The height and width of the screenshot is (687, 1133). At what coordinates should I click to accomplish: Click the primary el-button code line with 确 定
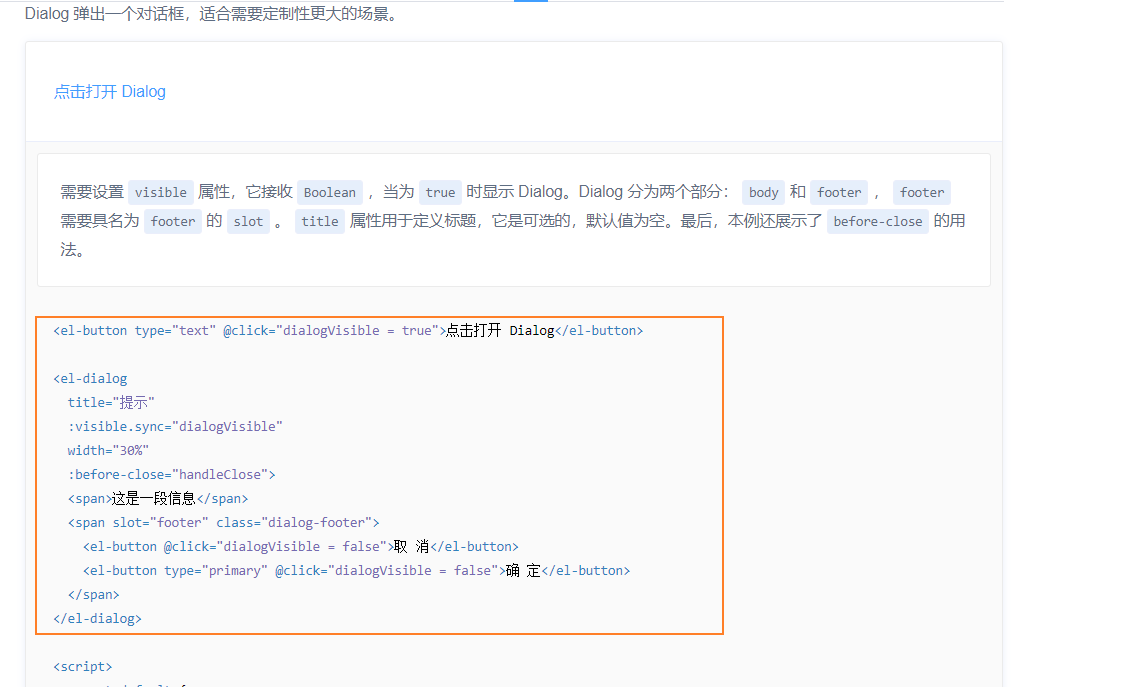(x=356, y=570)
